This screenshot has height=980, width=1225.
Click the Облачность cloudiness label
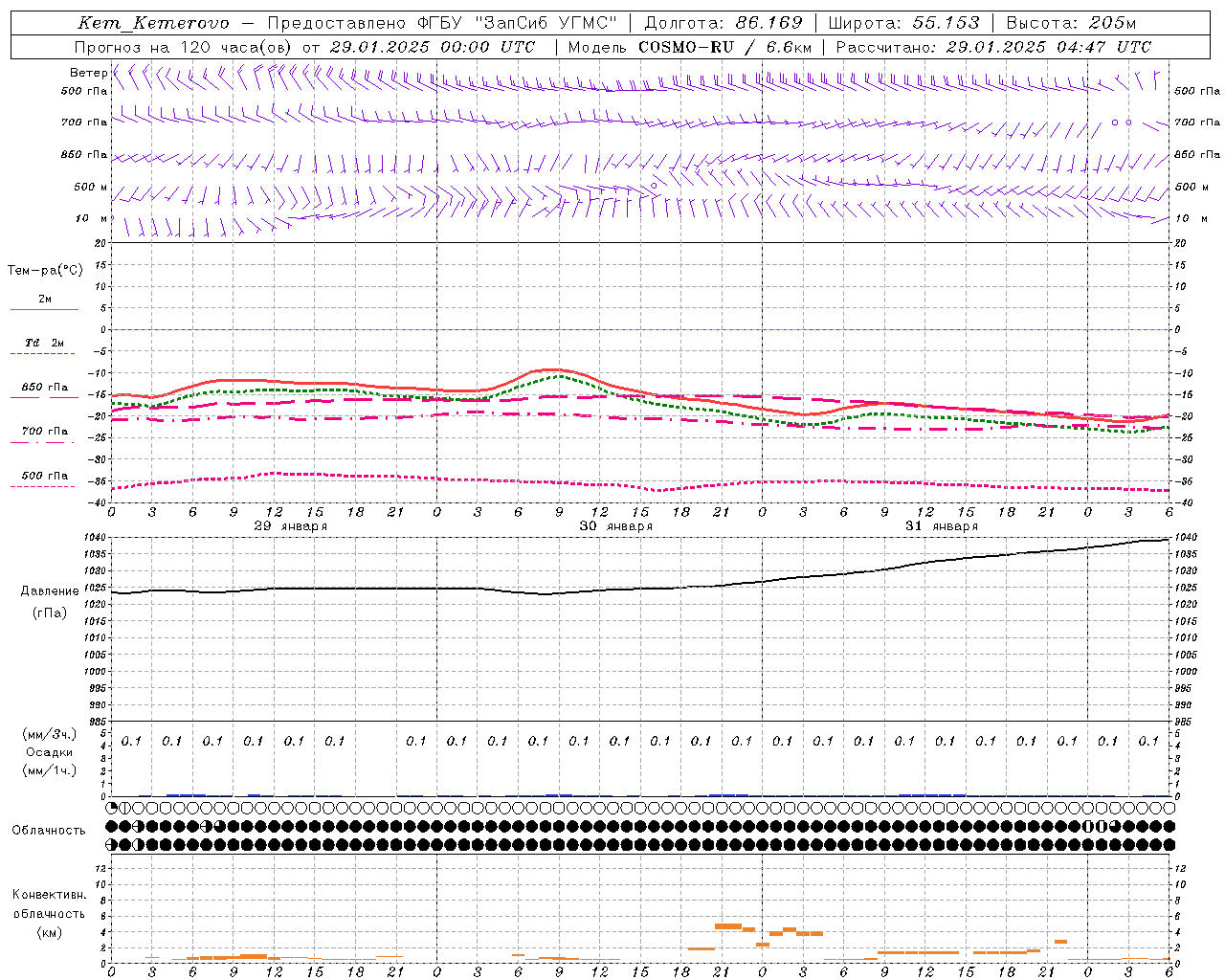pos(49,830)
